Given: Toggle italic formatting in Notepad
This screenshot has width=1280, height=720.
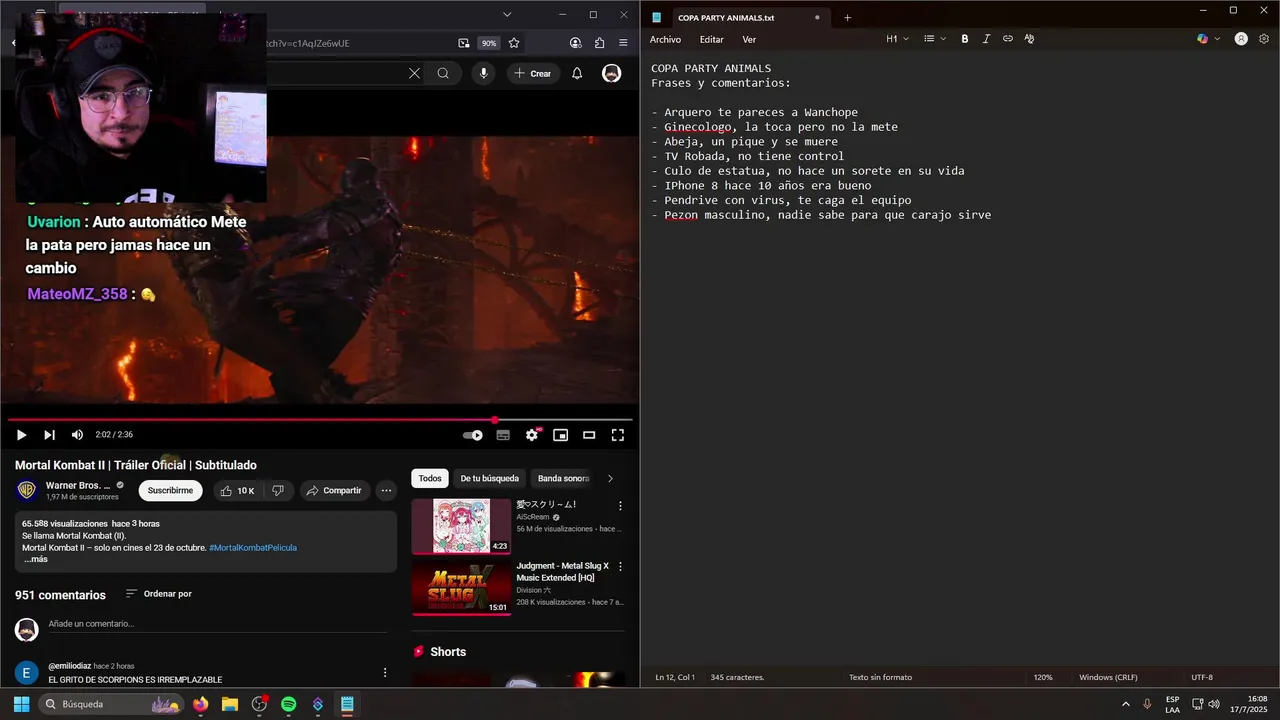Looking at the screenshot, I should [x=986, y=39].
